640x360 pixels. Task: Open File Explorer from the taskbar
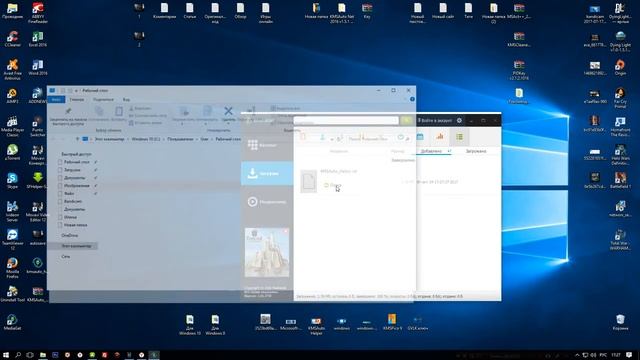pos(42,355)
